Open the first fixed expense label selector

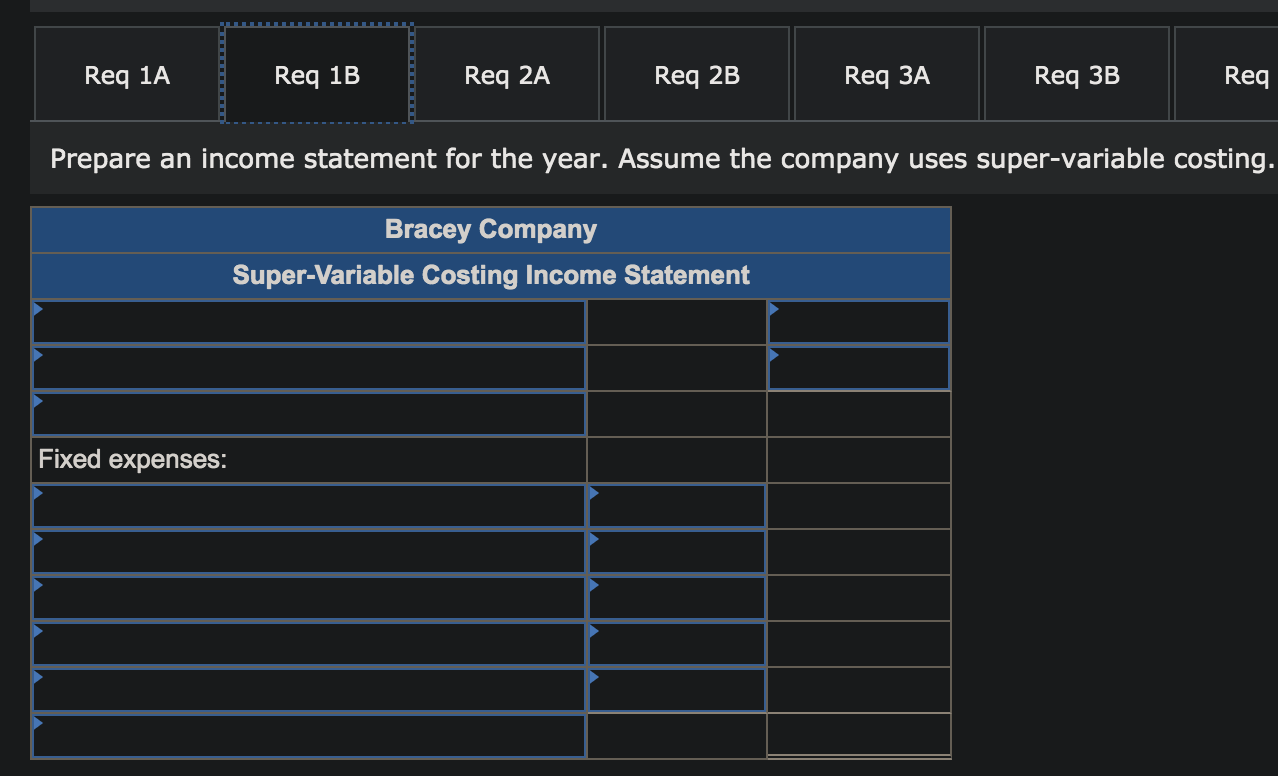[x=310, y=506]
